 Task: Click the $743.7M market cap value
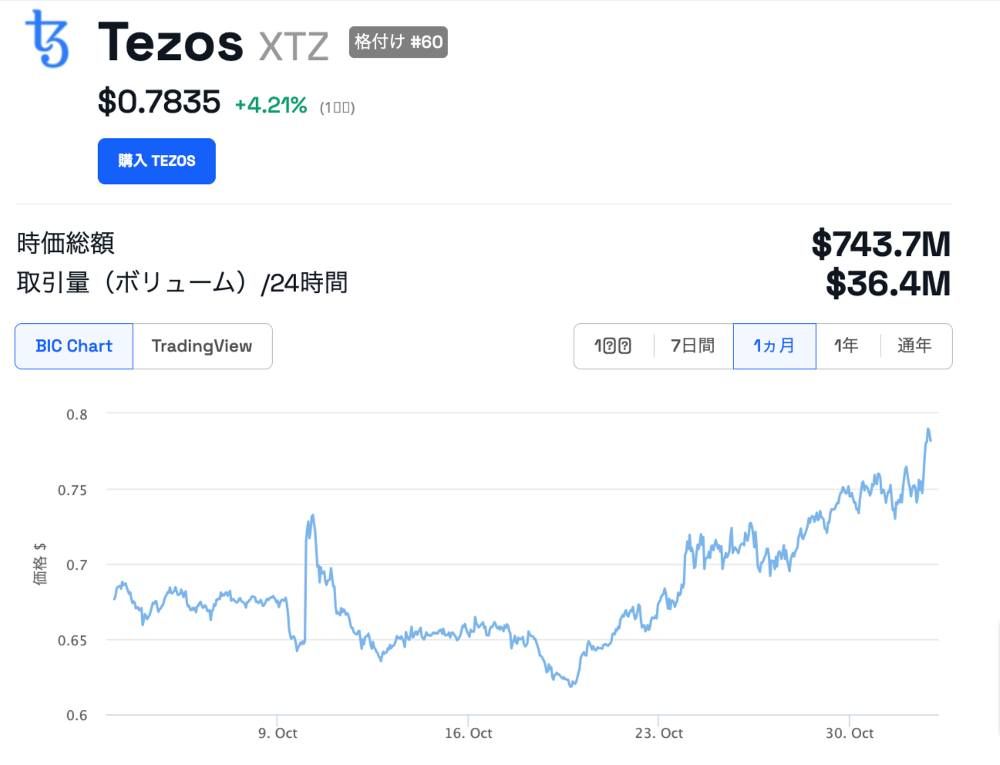(880, 243)
